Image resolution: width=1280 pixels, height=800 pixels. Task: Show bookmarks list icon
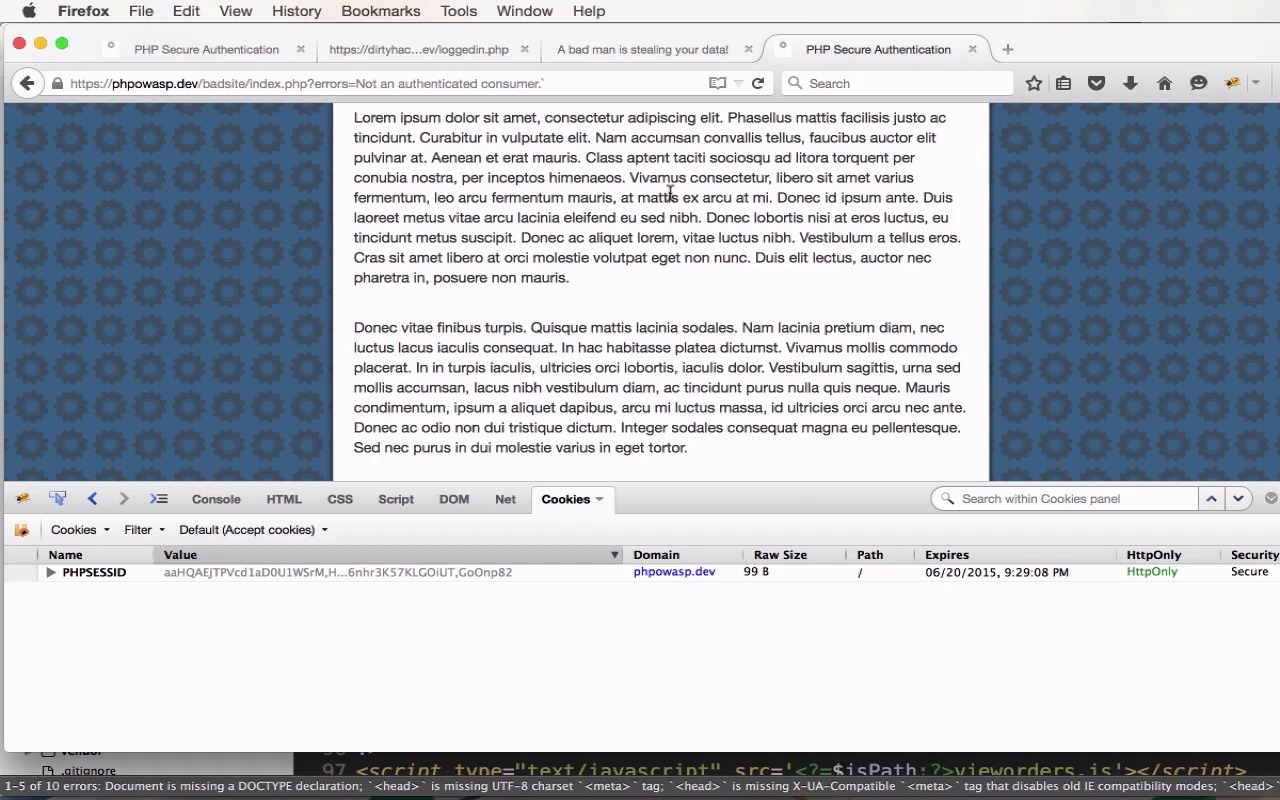pos(1064,84)
